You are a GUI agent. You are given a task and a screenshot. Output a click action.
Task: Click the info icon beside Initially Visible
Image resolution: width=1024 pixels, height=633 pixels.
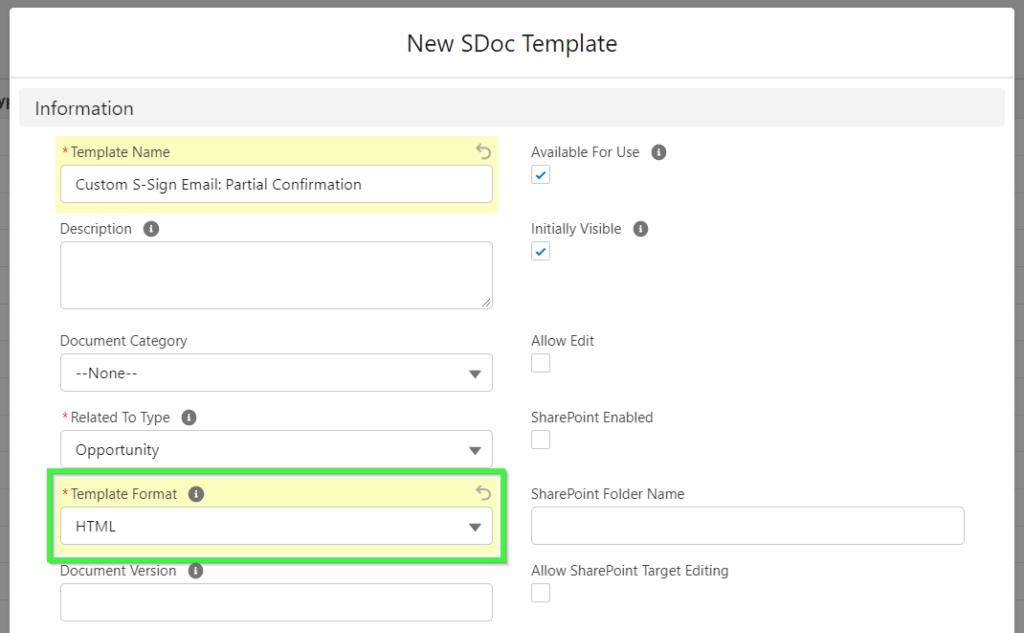click(641, 228)
